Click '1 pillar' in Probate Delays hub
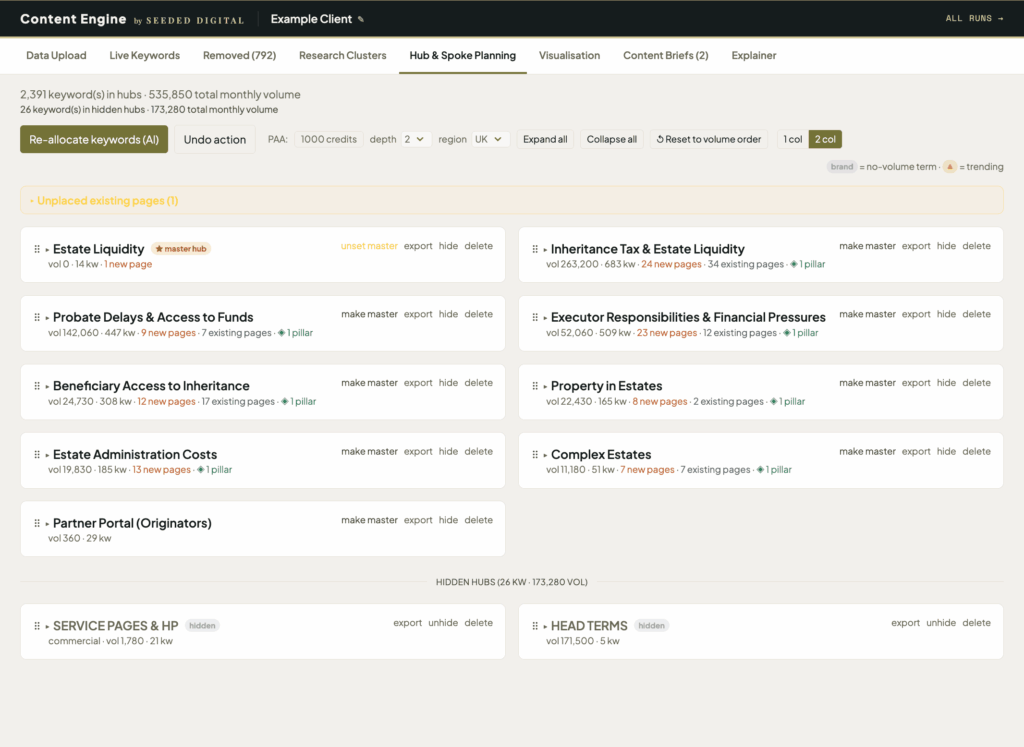The height and width of the screenshot is (747, 1024). [x=295, y=333]
